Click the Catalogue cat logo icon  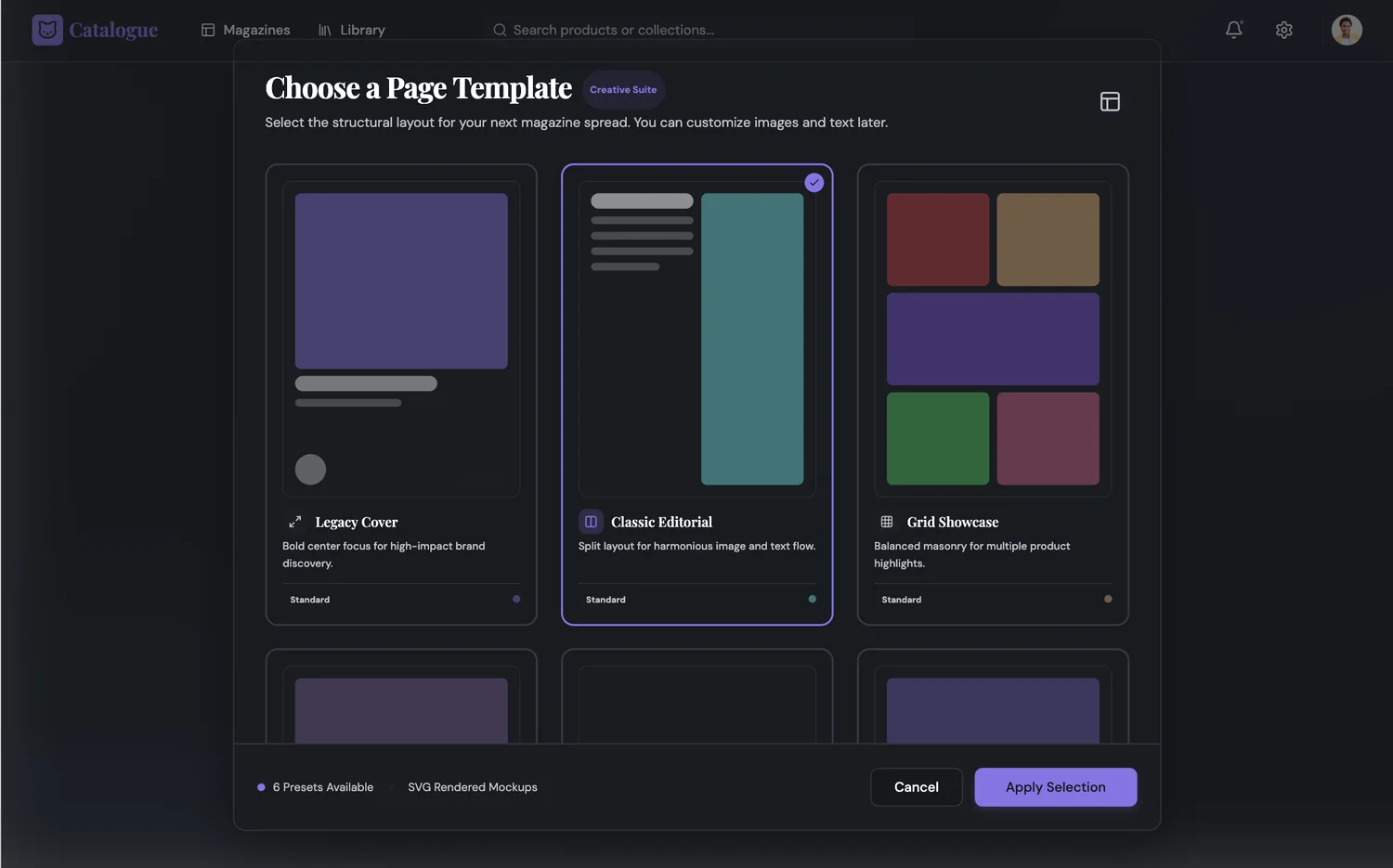47,30
